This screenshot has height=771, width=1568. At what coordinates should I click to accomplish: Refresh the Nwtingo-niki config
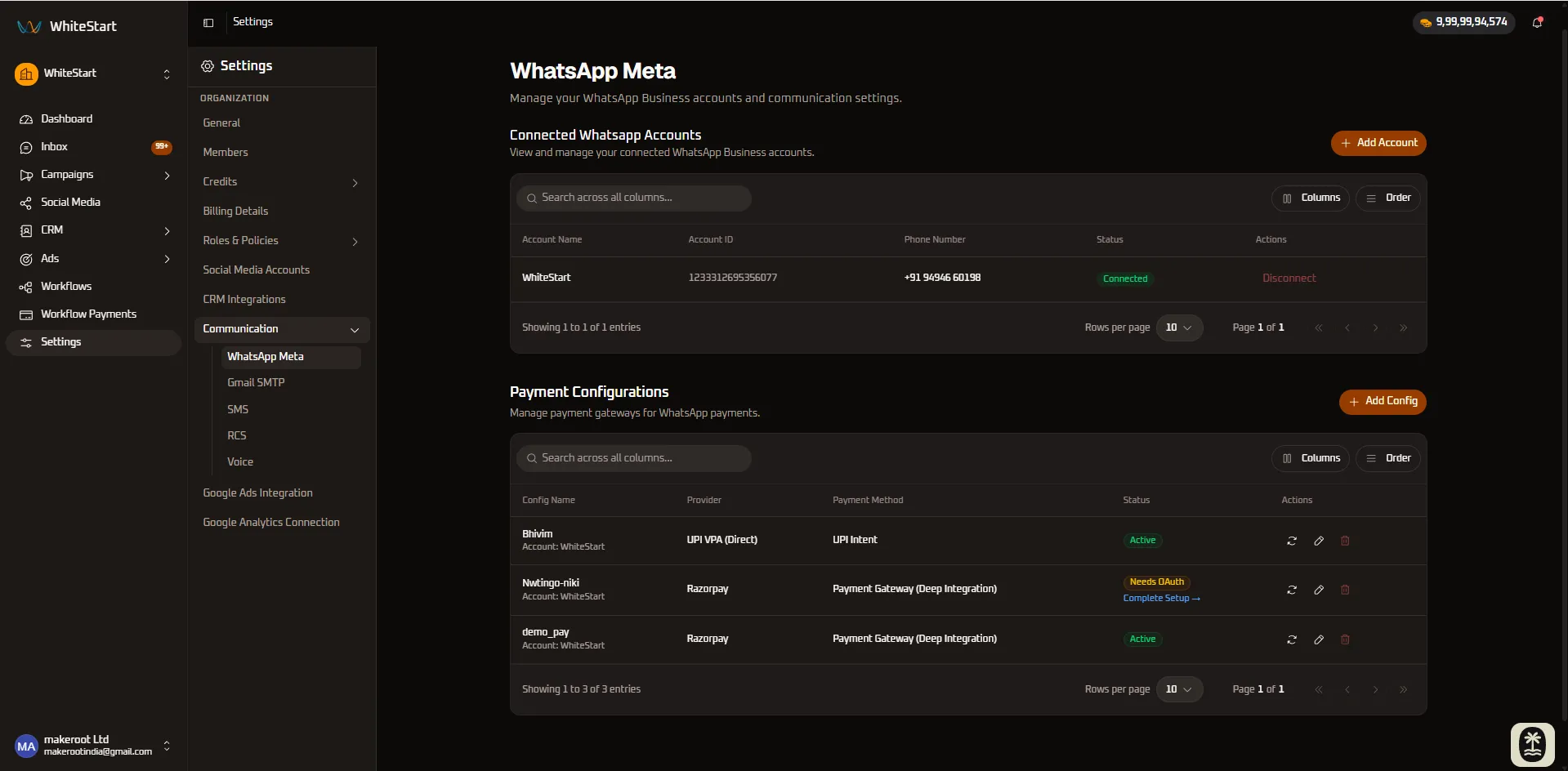(1292, 590)
